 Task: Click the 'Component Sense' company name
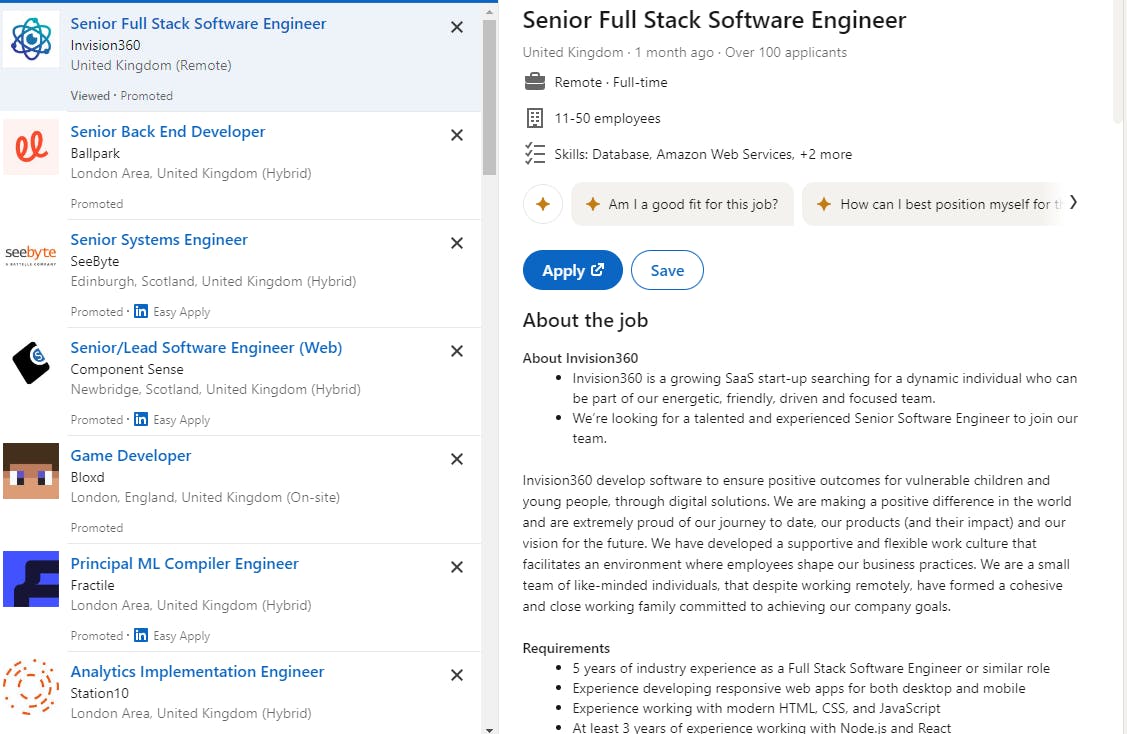127,369
